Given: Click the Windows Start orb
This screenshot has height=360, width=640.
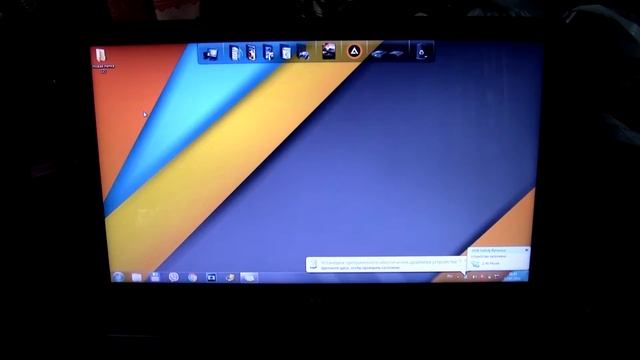Looking at the screenshot, I should (118, 277).
